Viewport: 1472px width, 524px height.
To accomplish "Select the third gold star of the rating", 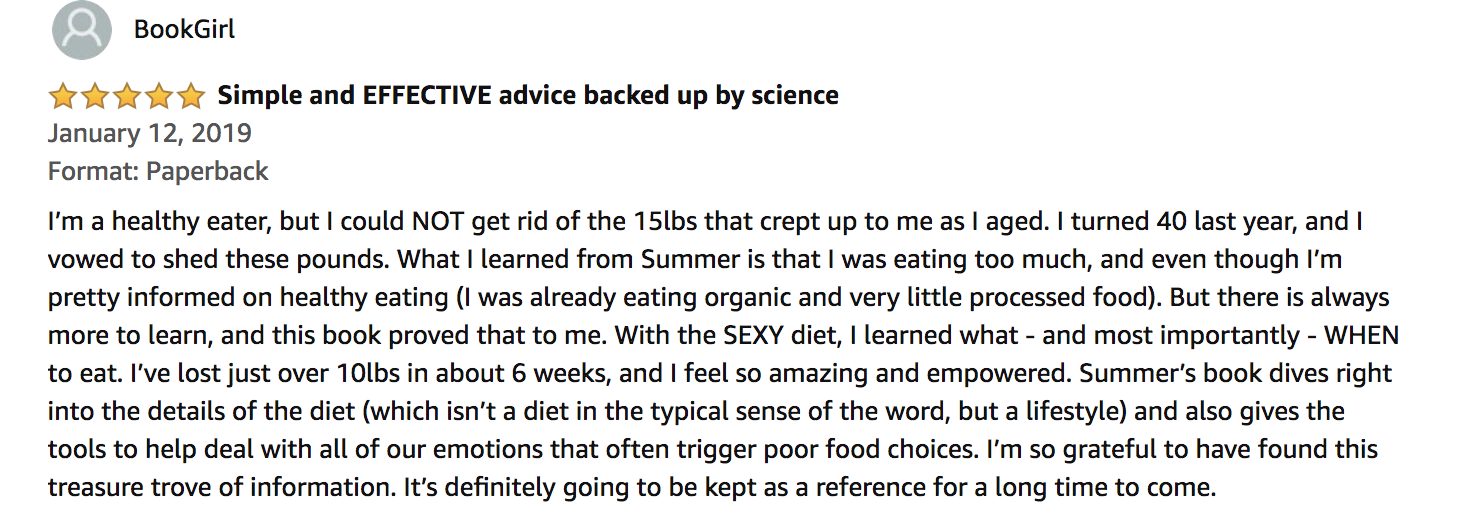I will (127, 96).
